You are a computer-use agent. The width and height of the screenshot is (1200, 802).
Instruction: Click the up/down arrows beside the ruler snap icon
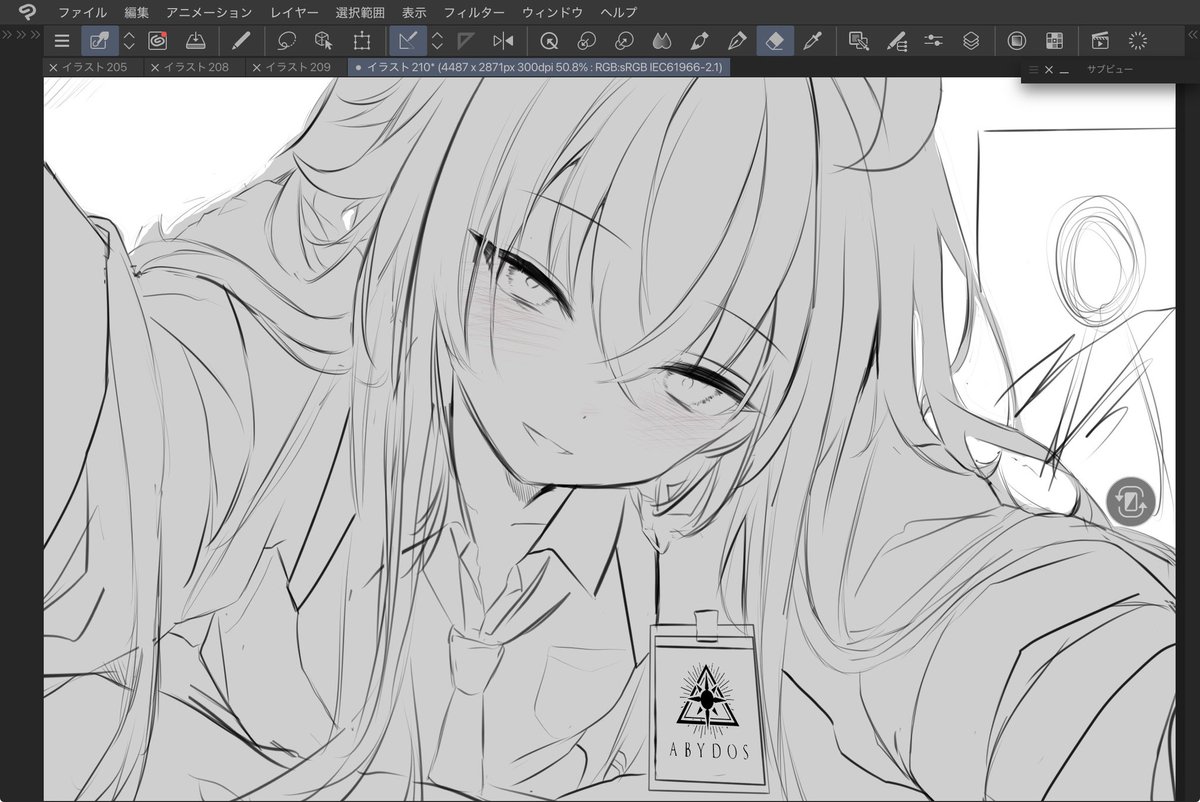tap(437, 41)
